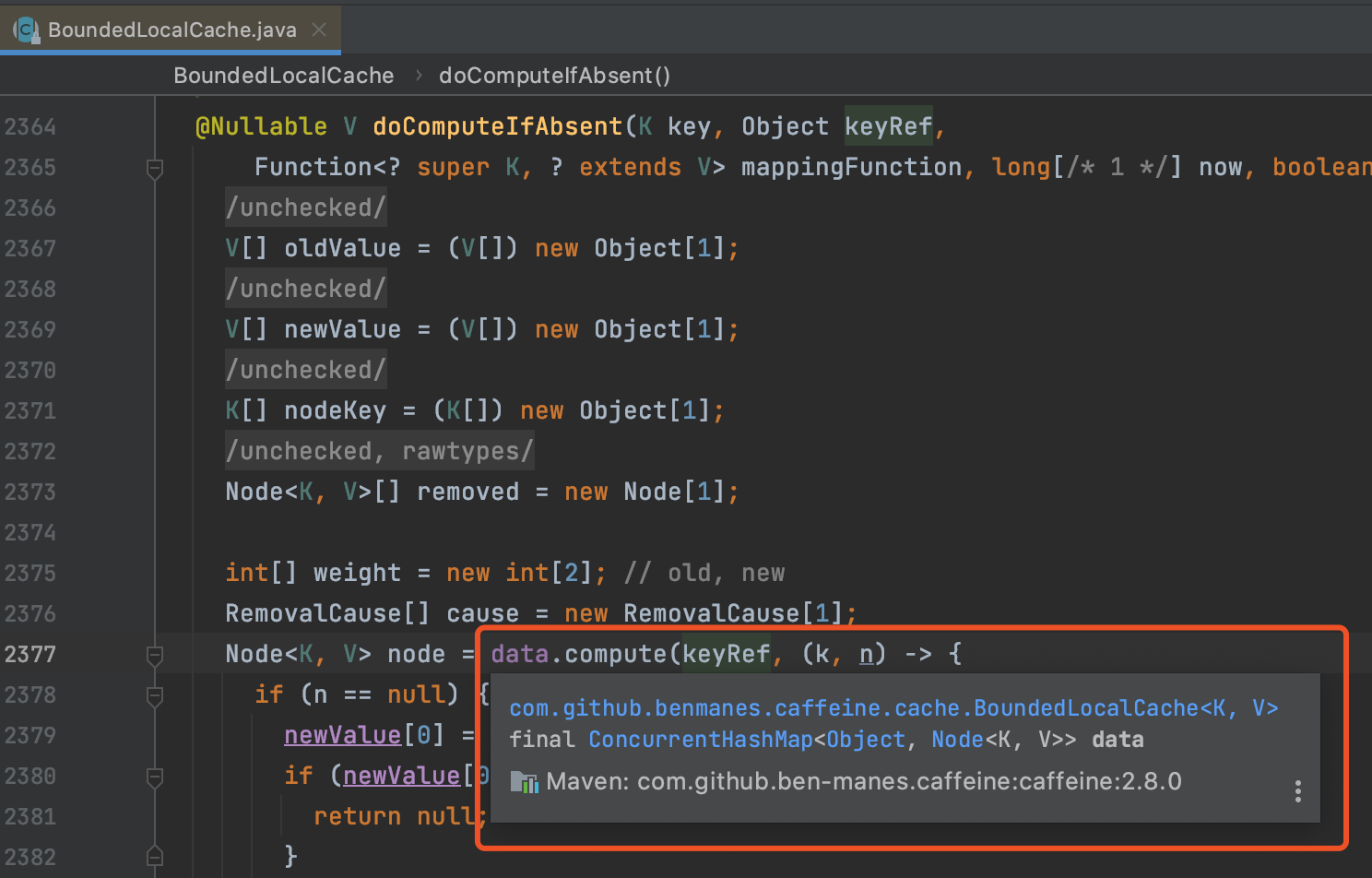
Task: Click the newValue variable on line 2369
Action: click(x=343, y=329)
